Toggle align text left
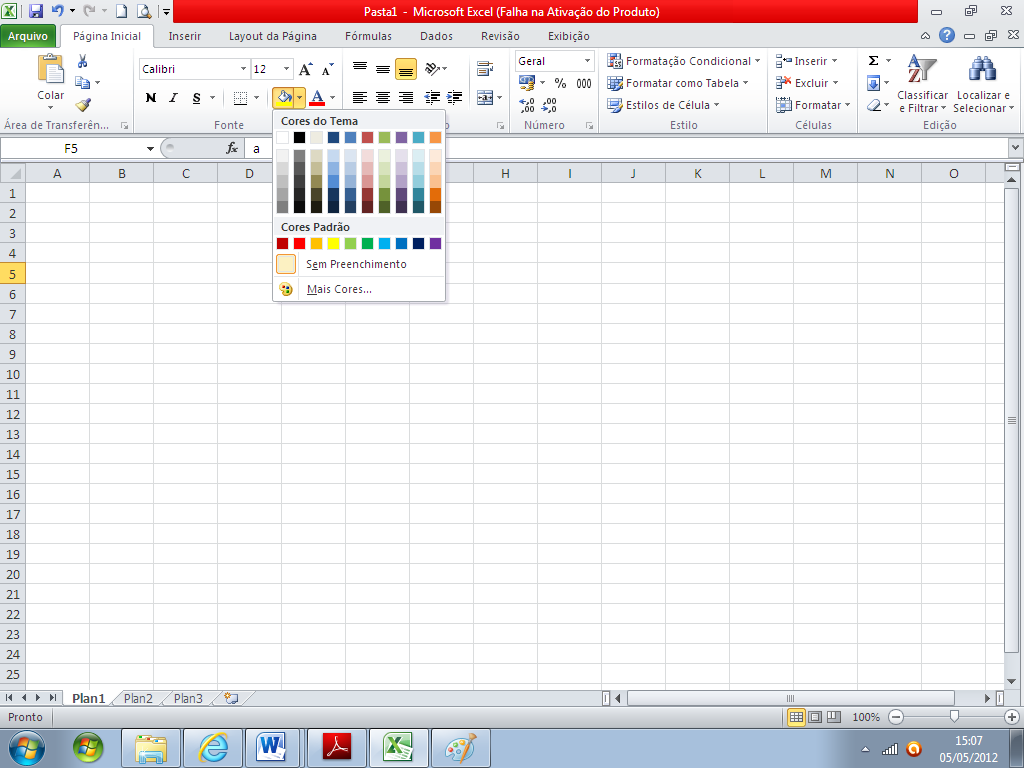 point(360,98)
